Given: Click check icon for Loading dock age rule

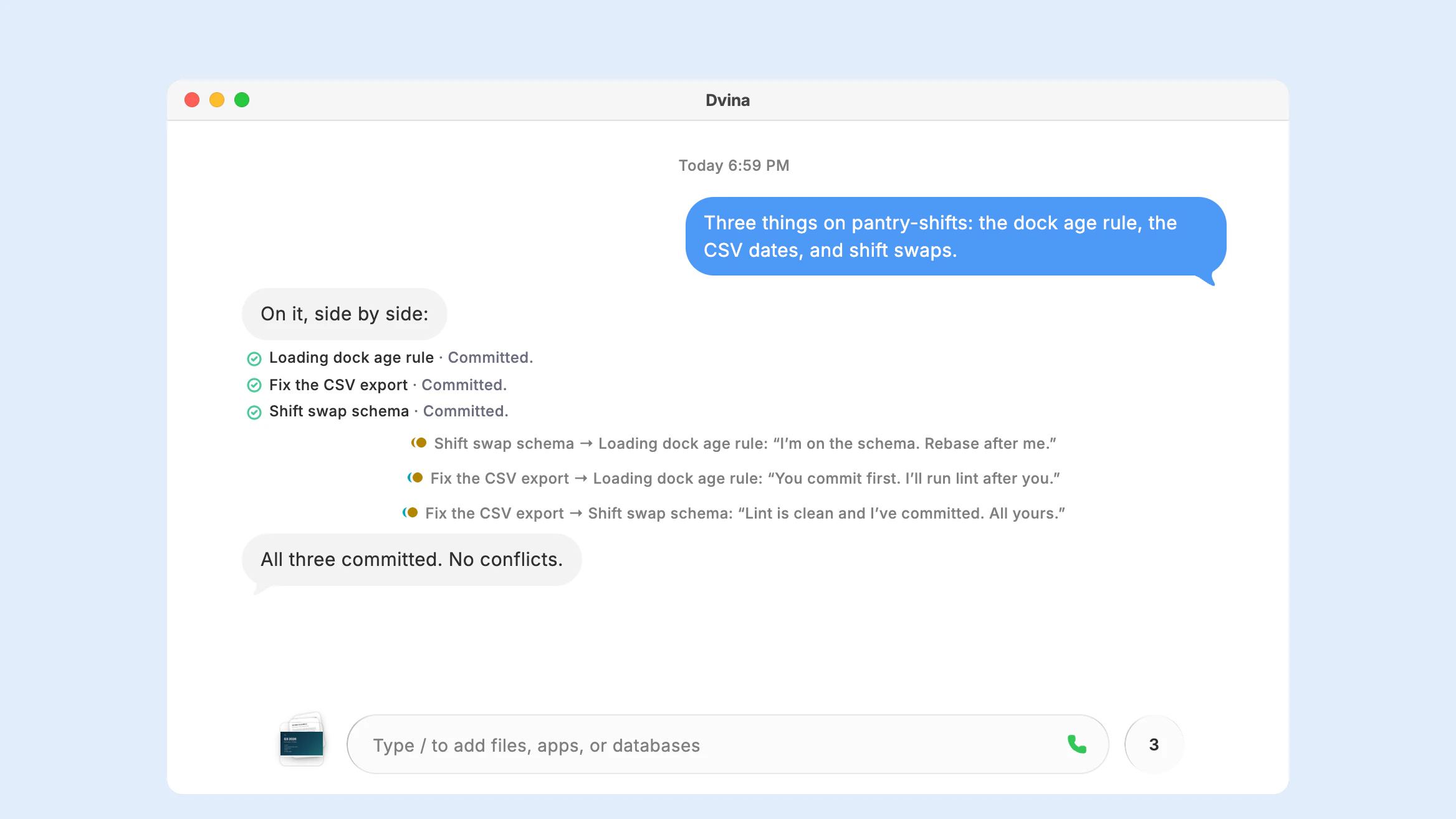Looking at the screenshot, I should [254, 358].
